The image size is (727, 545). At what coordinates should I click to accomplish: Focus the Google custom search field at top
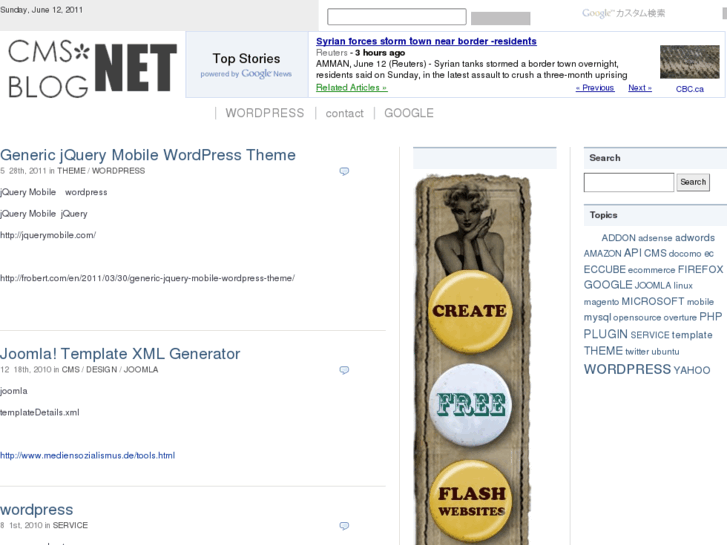coord(397,17)
